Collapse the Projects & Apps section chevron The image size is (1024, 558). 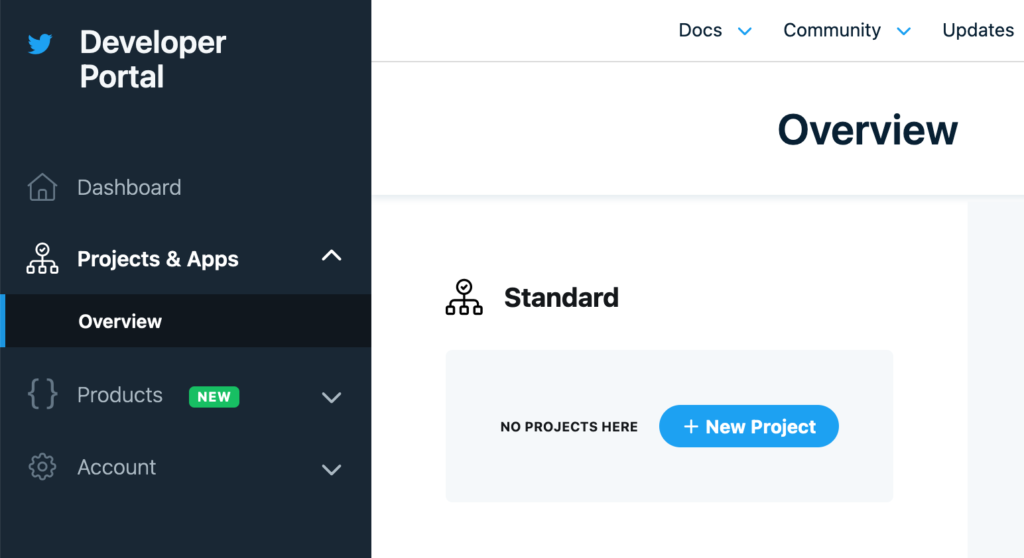click(x=332, y=255)
